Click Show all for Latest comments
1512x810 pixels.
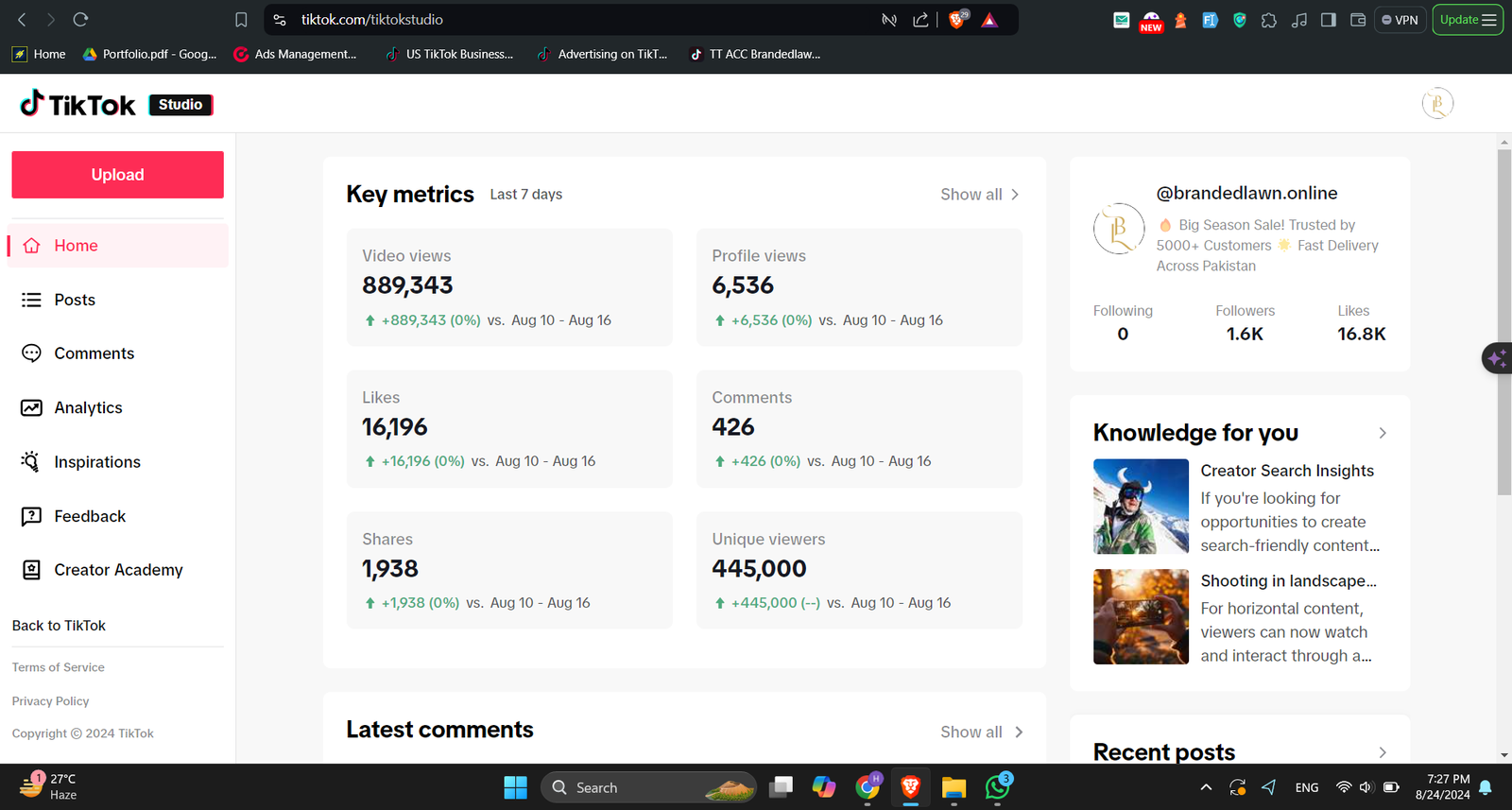click(x=981, y=732)
